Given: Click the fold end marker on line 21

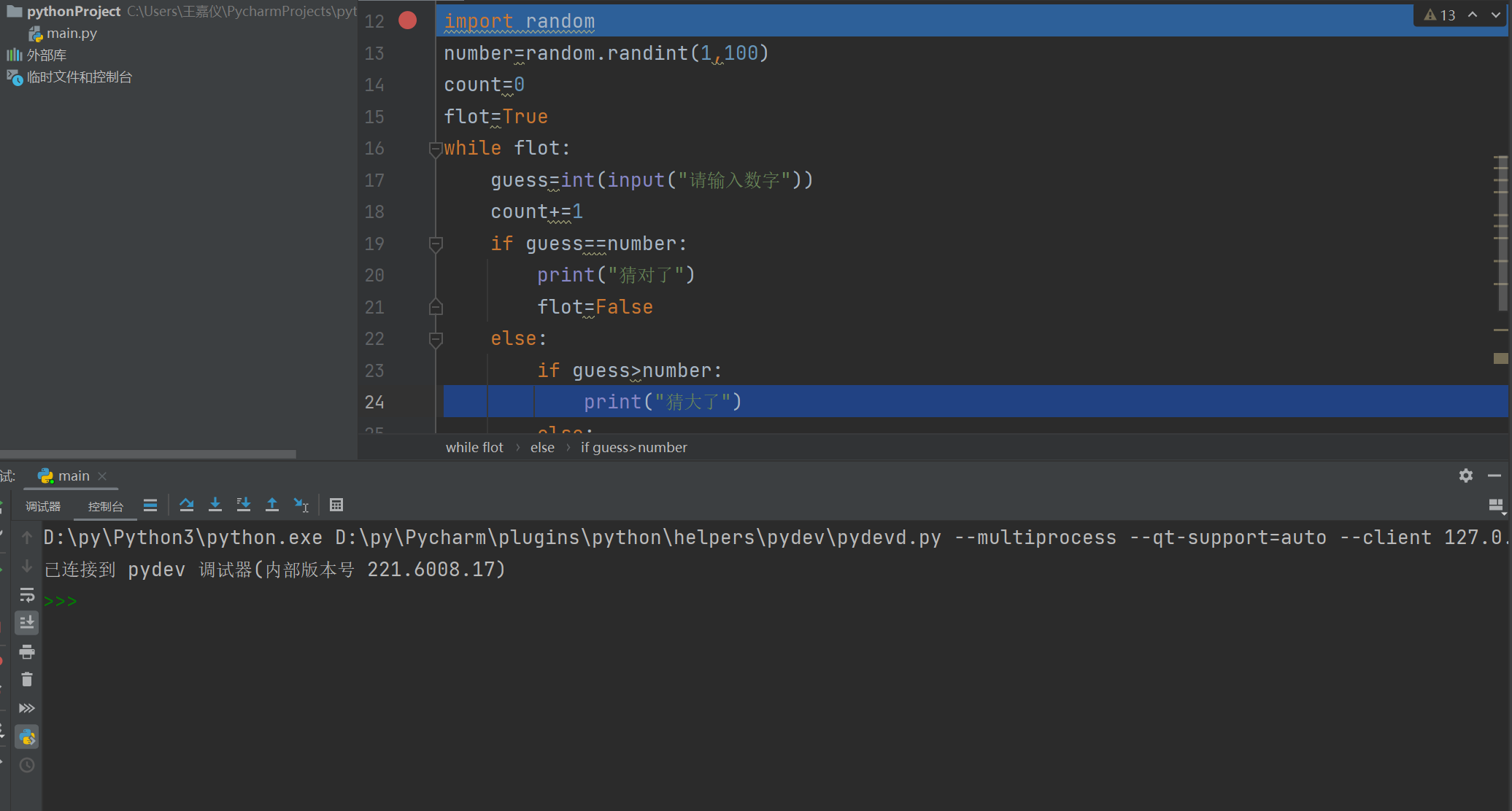Looking at the screenshot, I should [436, 307].
